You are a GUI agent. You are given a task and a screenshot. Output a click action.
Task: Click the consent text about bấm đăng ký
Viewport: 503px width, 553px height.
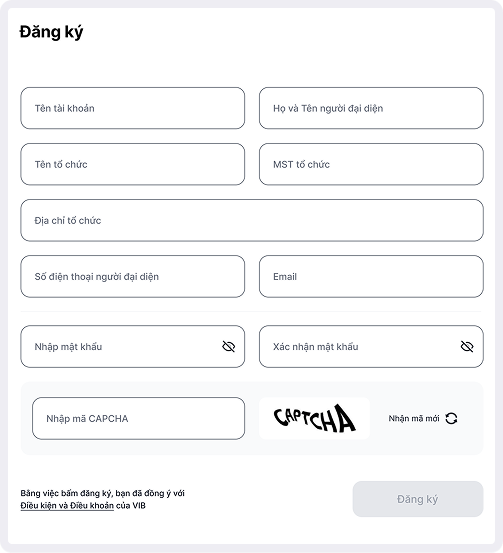pyautogui.click(x=102, y=493)
